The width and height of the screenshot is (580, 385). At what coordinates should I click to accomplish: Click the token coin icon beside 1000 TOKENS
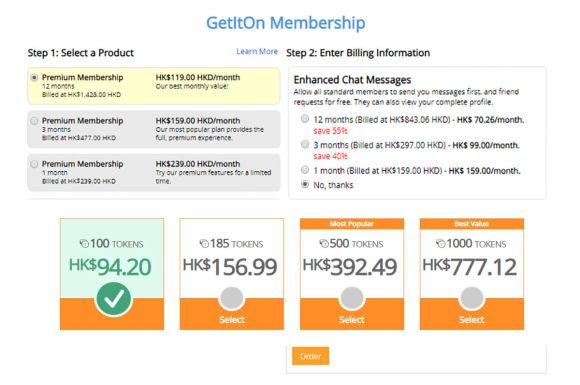tap(441, 243)
